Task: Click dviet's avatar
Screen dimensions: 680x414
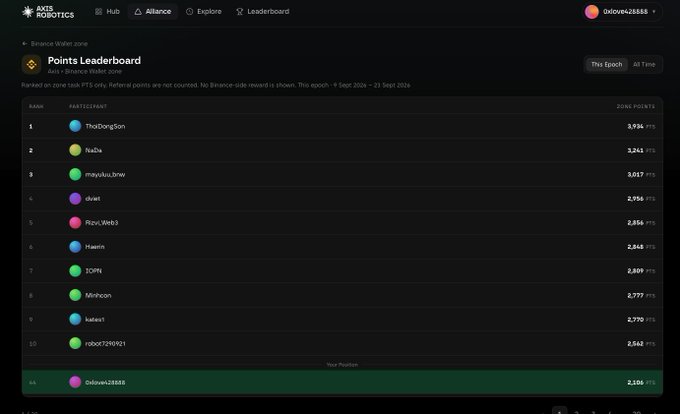Action: coord(75,199)
